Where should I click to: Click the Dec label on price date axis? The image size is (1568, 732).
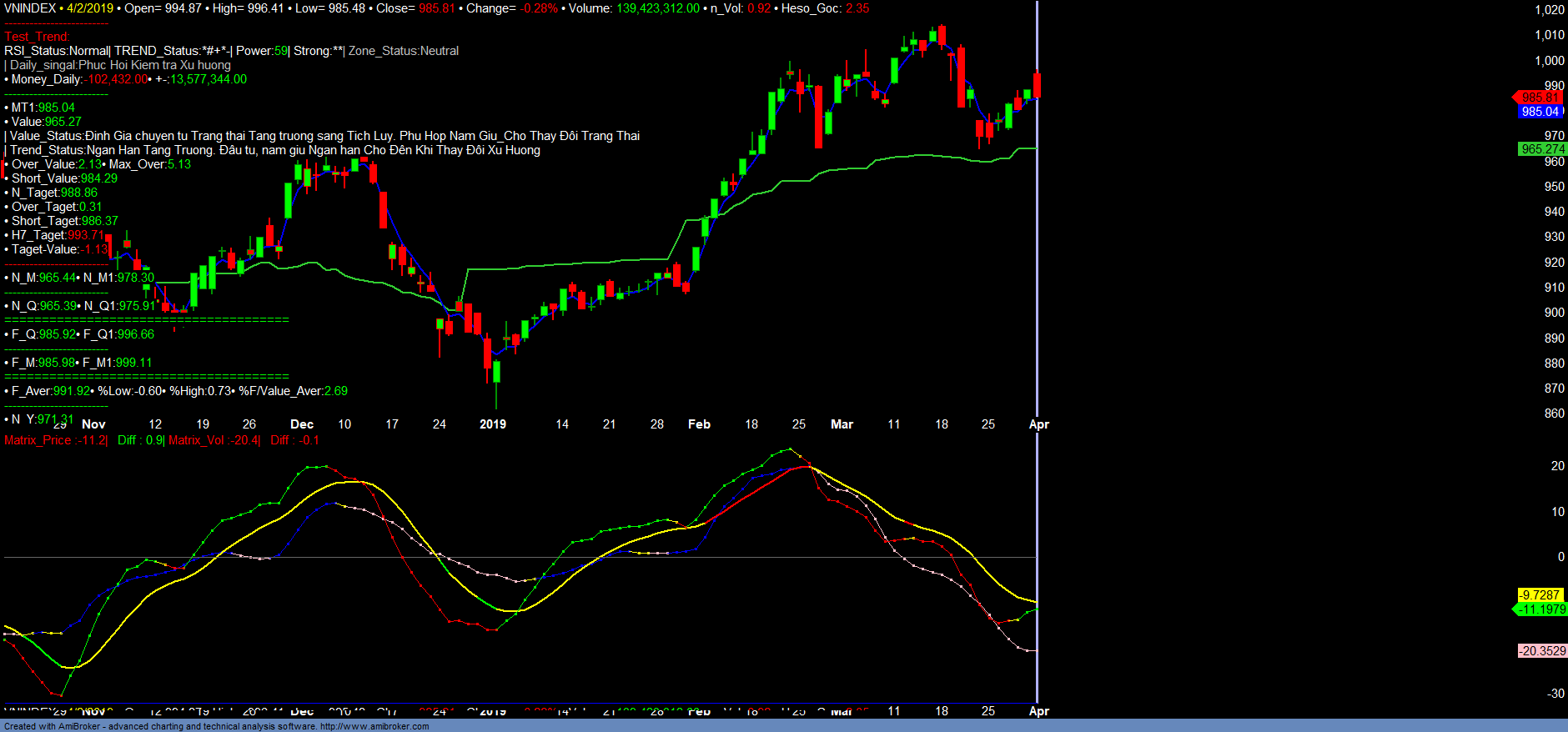[x=302, y=424]
